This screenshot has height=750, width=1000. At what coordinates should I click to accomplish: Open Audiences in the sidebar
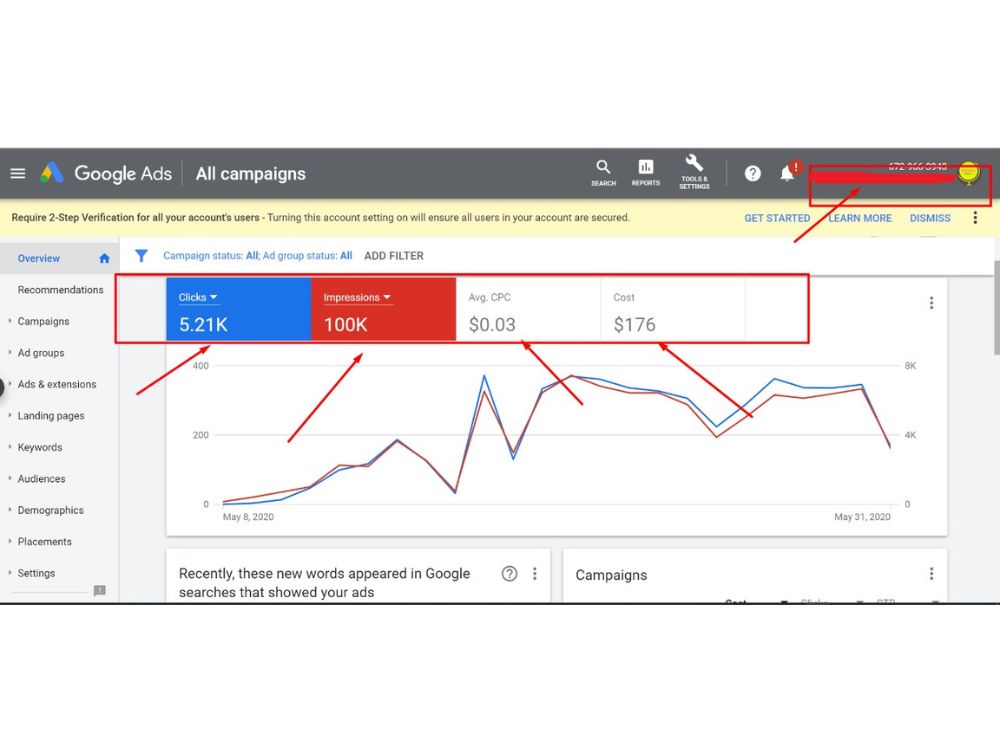pos(41,479)
